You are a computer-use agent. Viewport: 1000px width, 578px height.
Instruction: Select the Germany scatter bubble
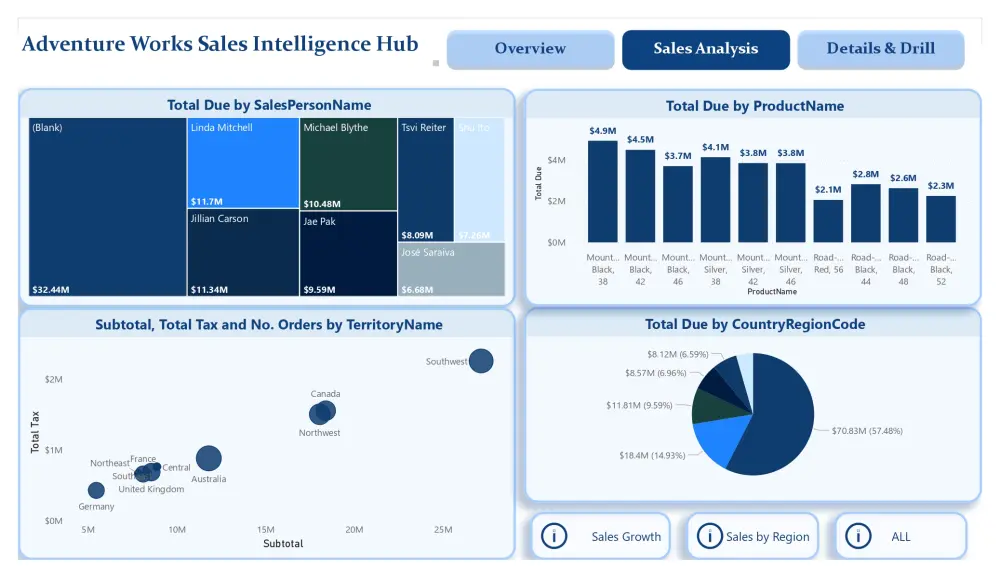[96, 490]
